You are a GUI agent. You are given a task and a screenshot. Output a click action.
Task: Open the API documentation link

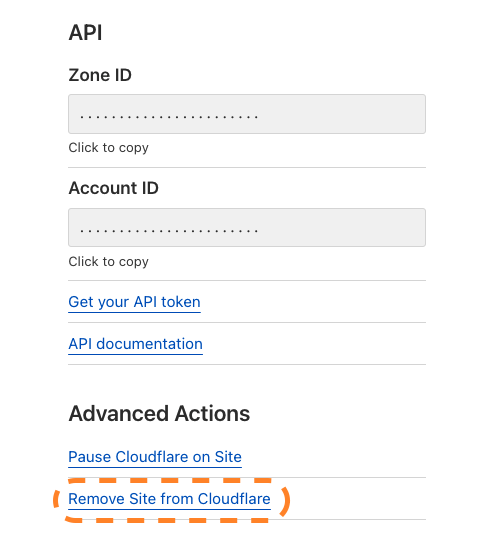(x=135, y=344)
